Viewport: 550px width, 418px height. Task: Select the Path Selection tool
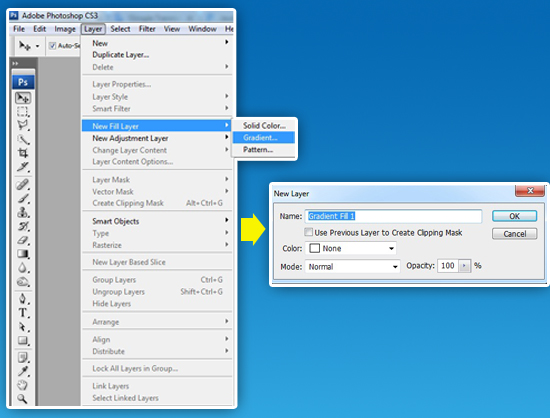click(23, 327)
